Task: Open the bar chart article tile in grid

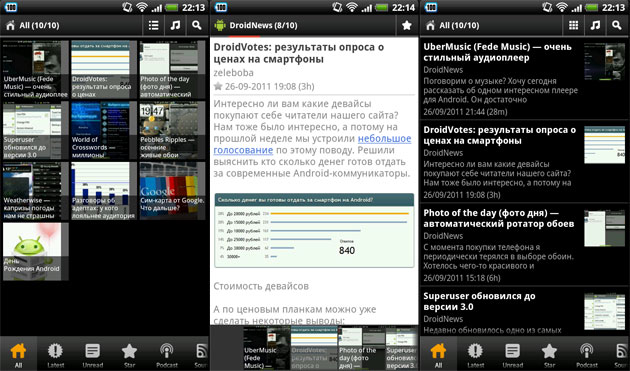Action: pyautogui.click(x=104, y=191)
